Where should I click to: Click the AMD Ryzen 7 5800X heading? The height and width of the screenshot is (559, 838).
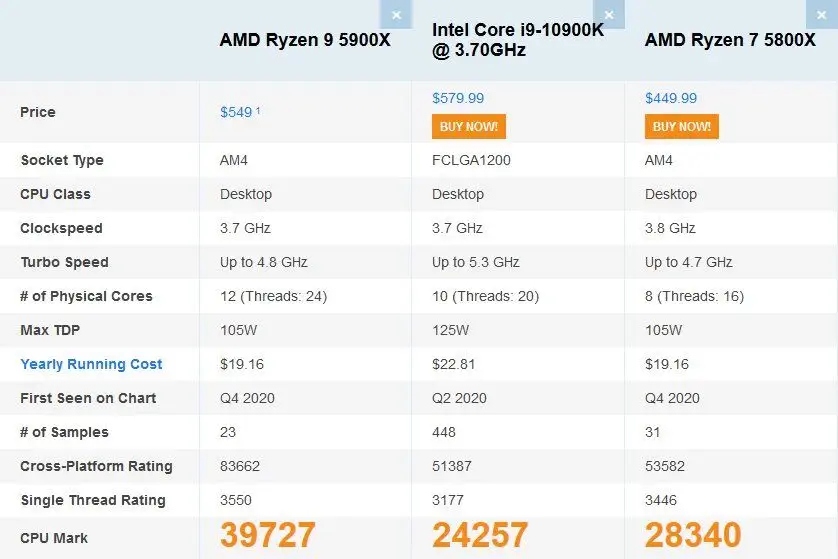(x=730, y=40)
